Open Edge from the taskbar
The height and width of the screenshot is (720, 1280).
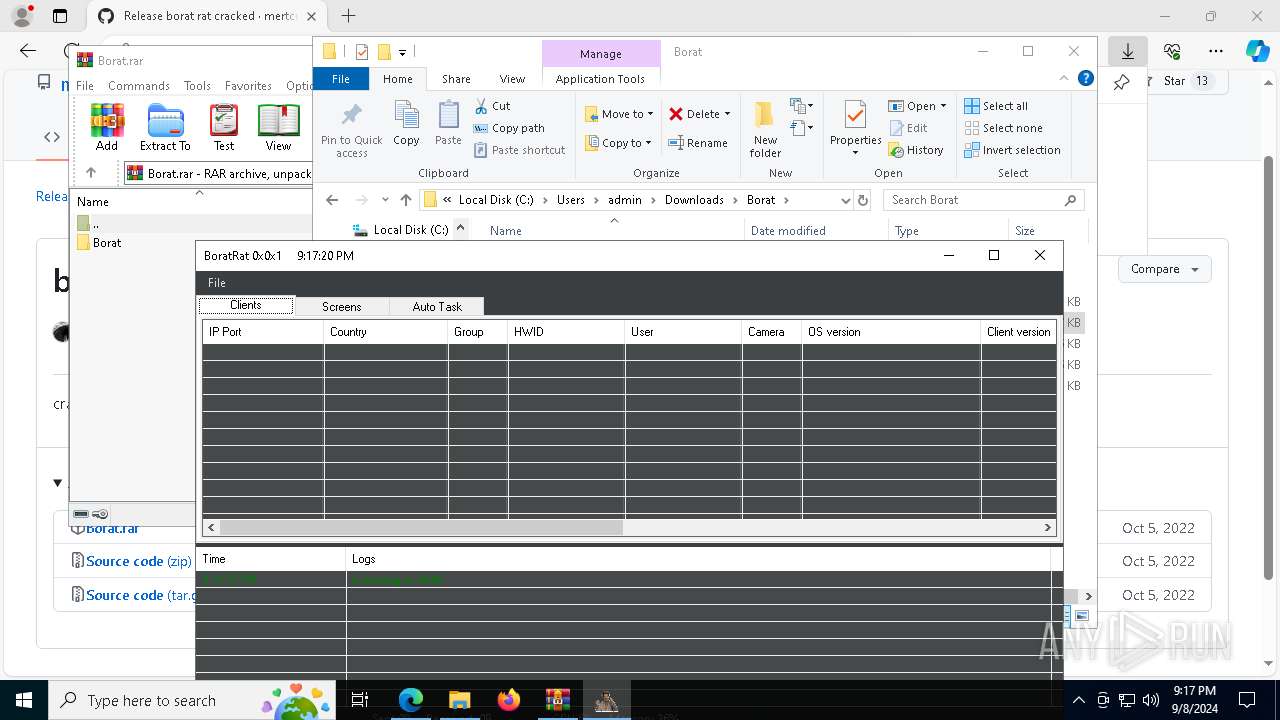pyautogui.click(x=410, y=700)
